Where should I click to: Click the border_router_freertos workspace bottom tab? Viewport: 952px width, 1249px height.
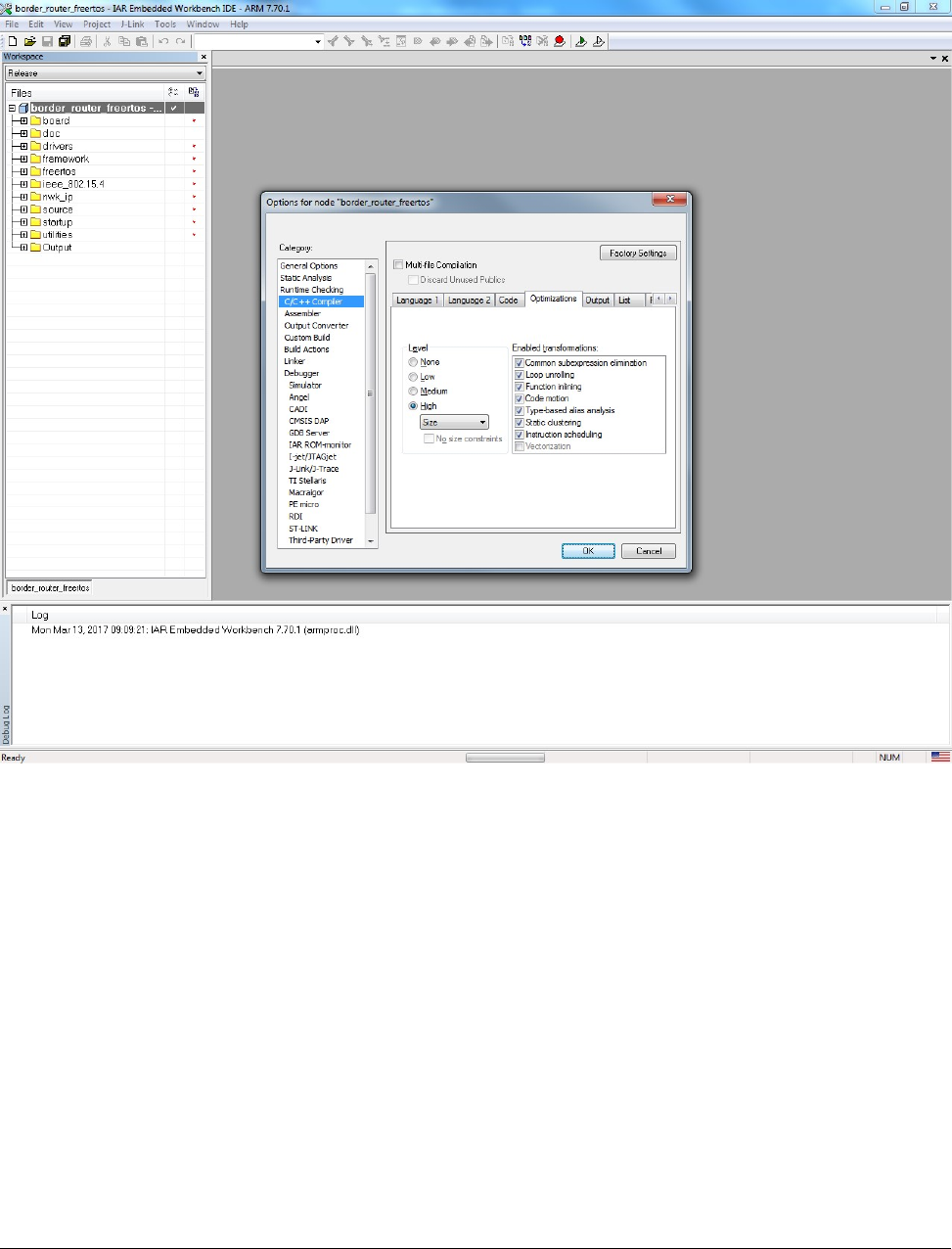[x=51, y=587]
